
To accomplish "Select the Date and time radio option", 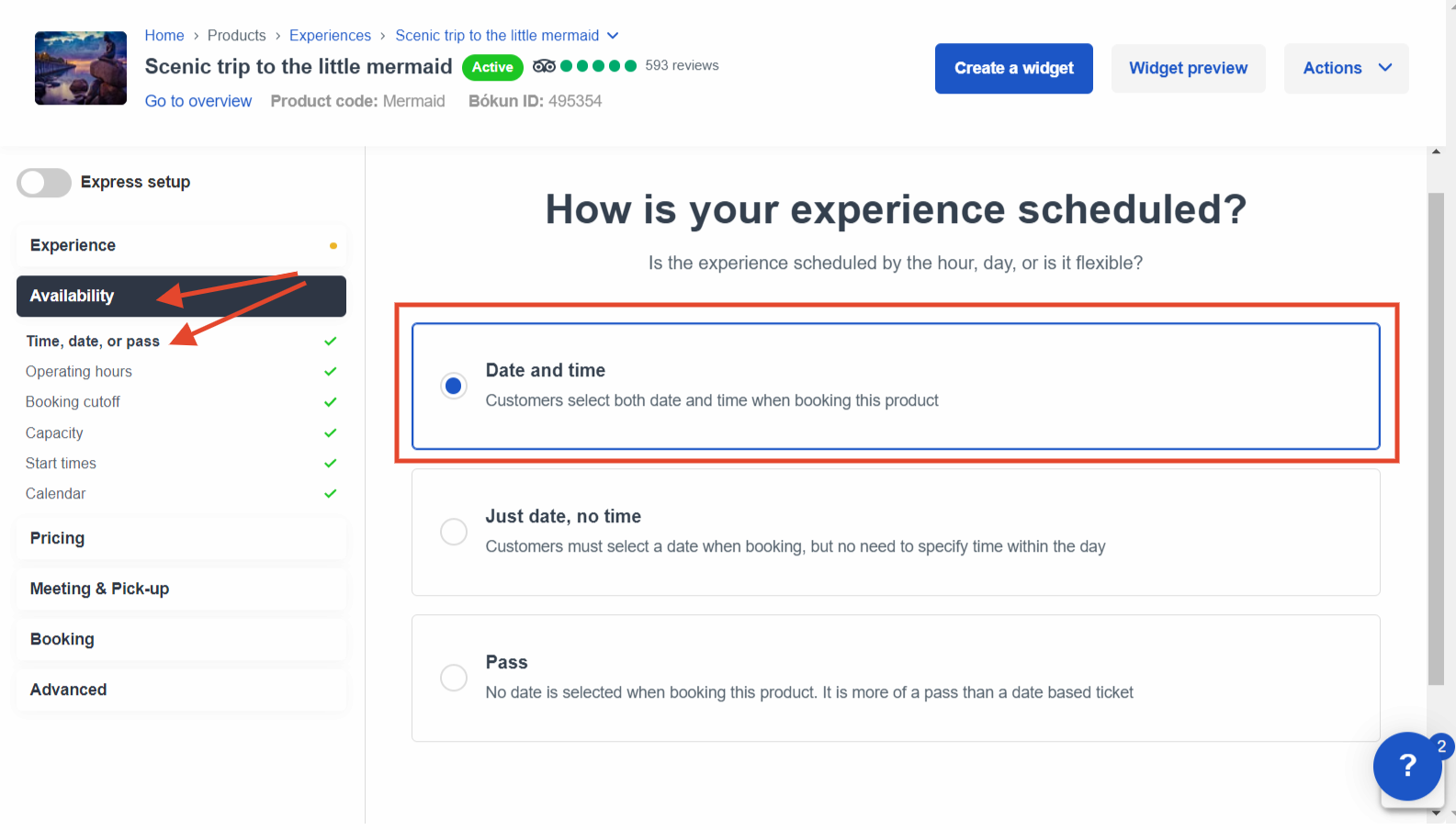I will (454, 386).
